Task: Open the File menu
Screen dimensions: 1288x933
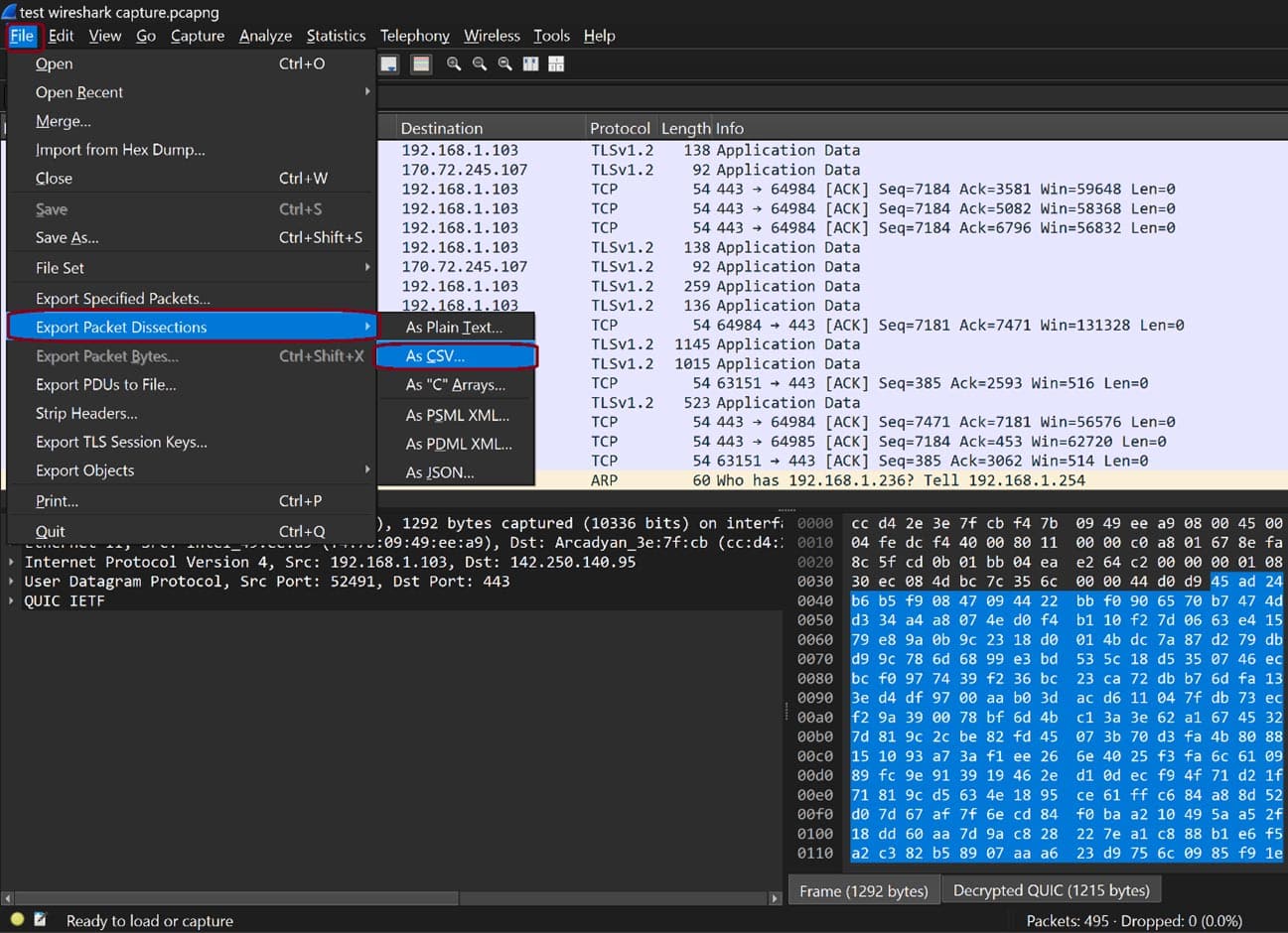Action: [x=22, y=36]
